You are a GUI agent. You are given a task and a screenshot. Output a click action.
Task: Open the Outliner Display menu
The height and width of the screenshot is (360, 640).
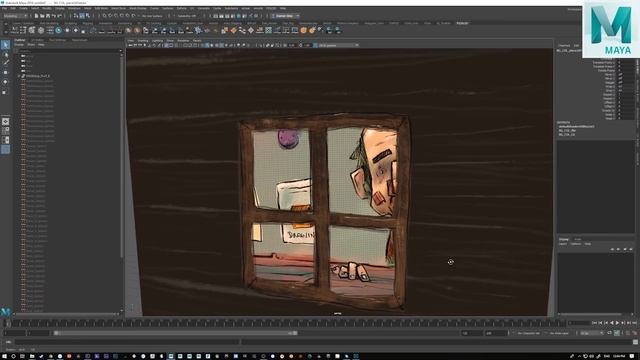pos(19,44)
